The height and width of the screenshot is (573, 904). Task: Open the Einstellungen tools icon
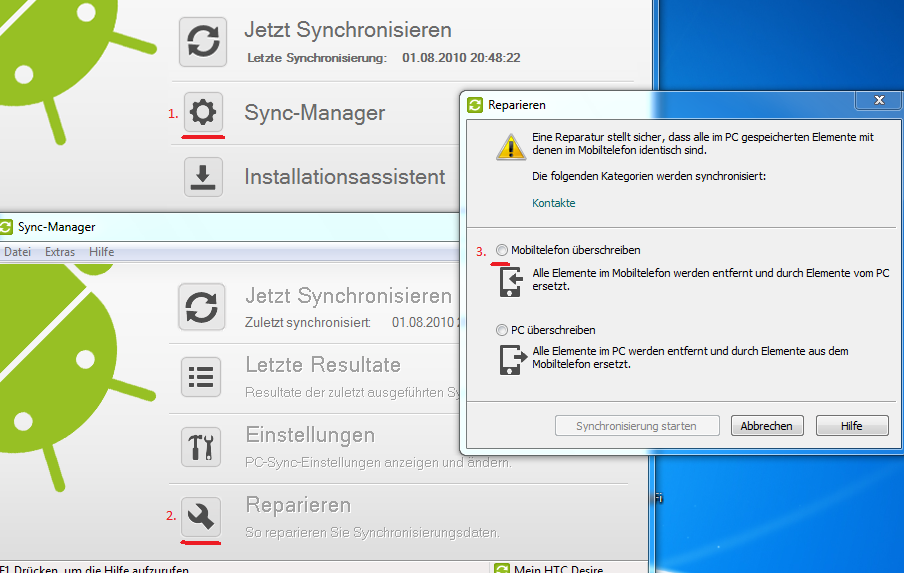point(201,447)
